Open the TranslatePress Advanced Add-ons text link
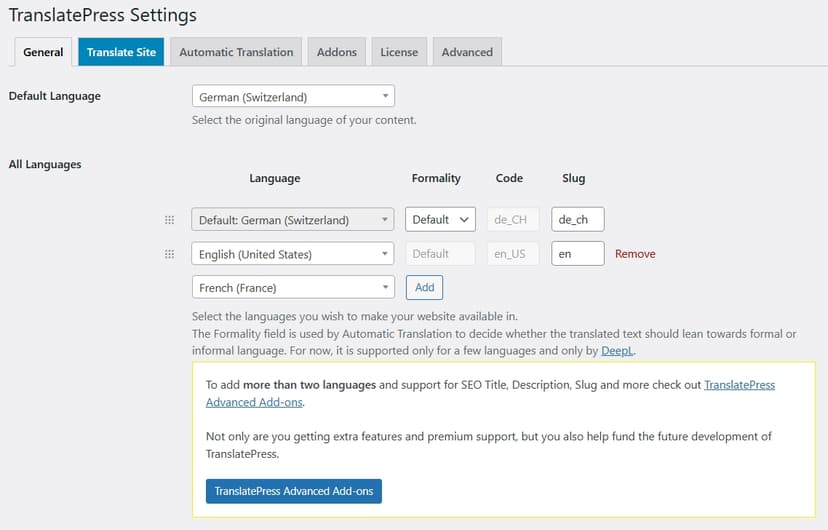Screen dimensions: 828x530 pyautogui.click(x=491, y=393)
